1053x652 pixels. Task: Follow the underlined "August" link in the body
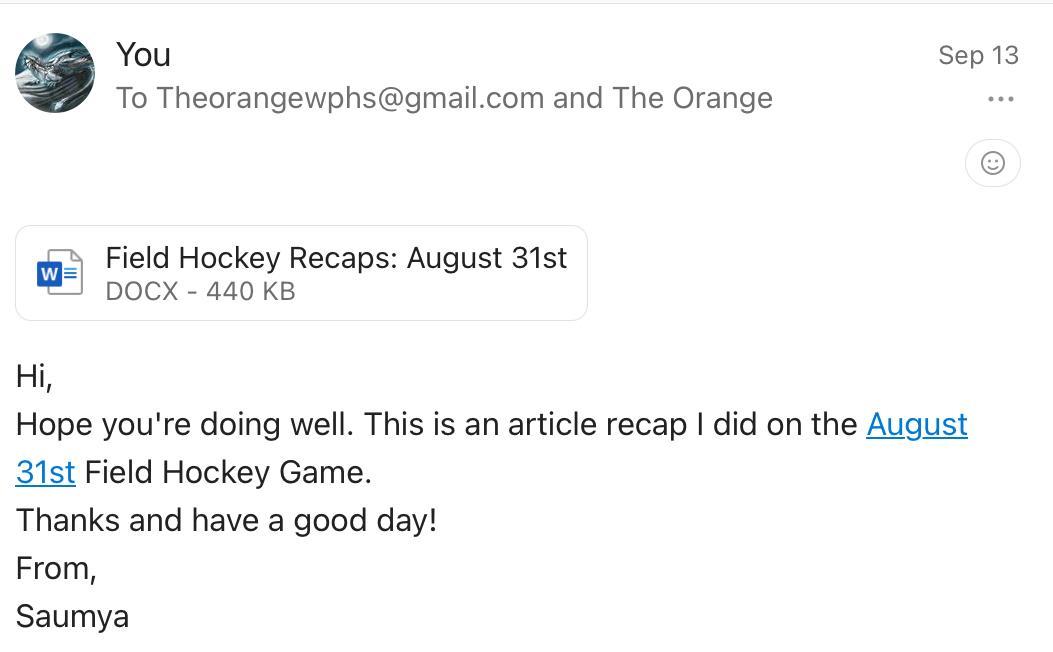click(916, 425)
